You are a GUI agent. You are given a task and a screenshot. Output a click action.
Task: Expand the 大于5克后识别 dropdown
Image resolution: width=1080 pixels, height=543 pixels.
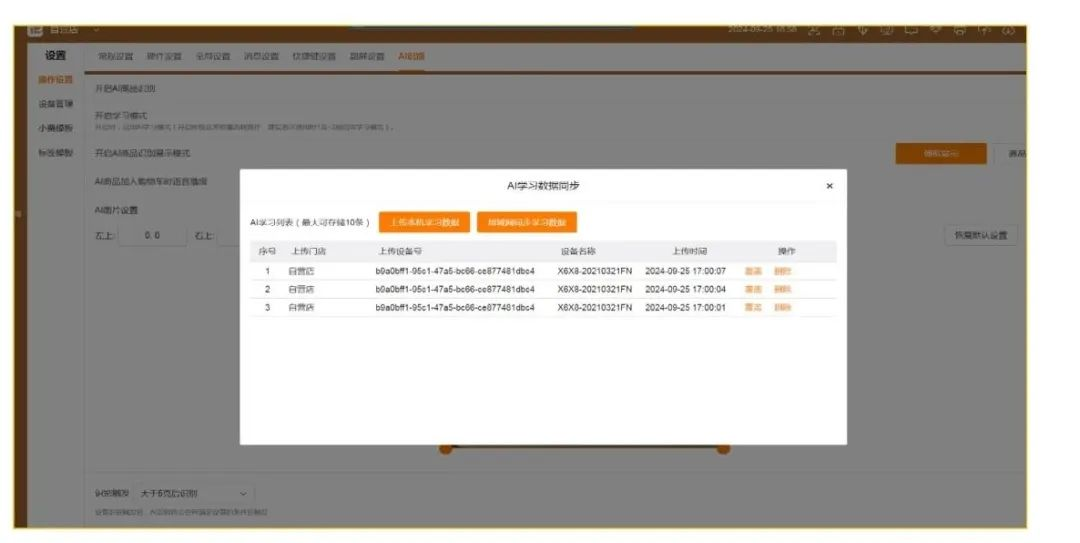point(196,494)
